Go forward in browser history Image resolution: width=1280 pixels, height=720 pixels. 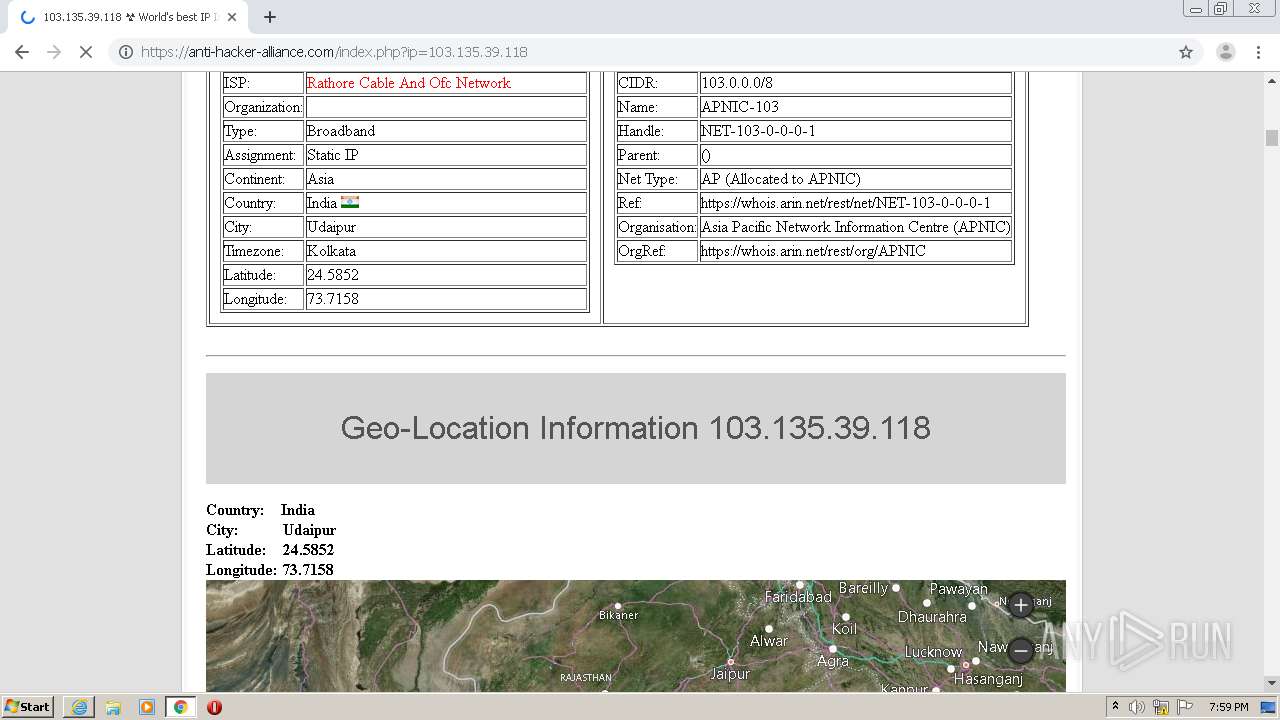pyautogui.click(x=54, y=52)
